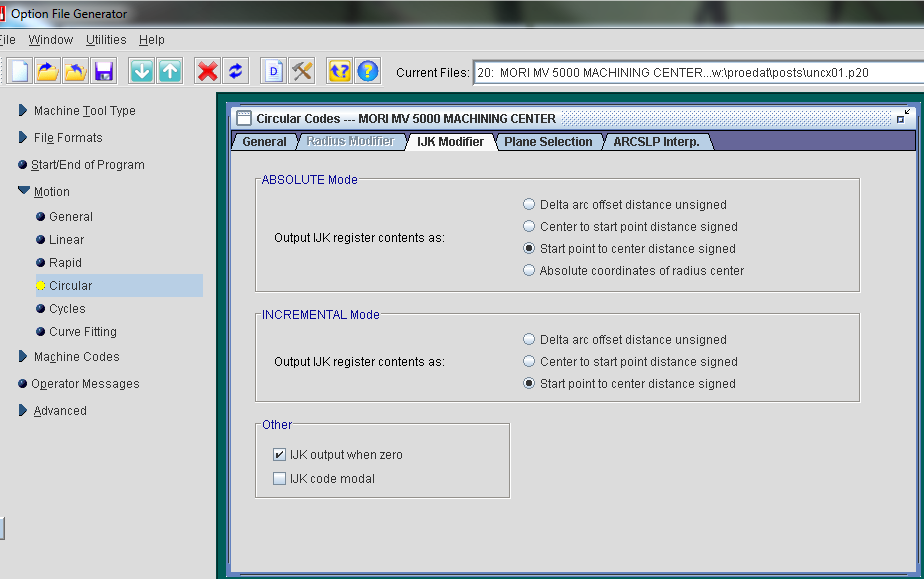Viewport: 924px width, 579px height.
Task: Expand the Machine Codes node
Action: [x=22, y=356]
